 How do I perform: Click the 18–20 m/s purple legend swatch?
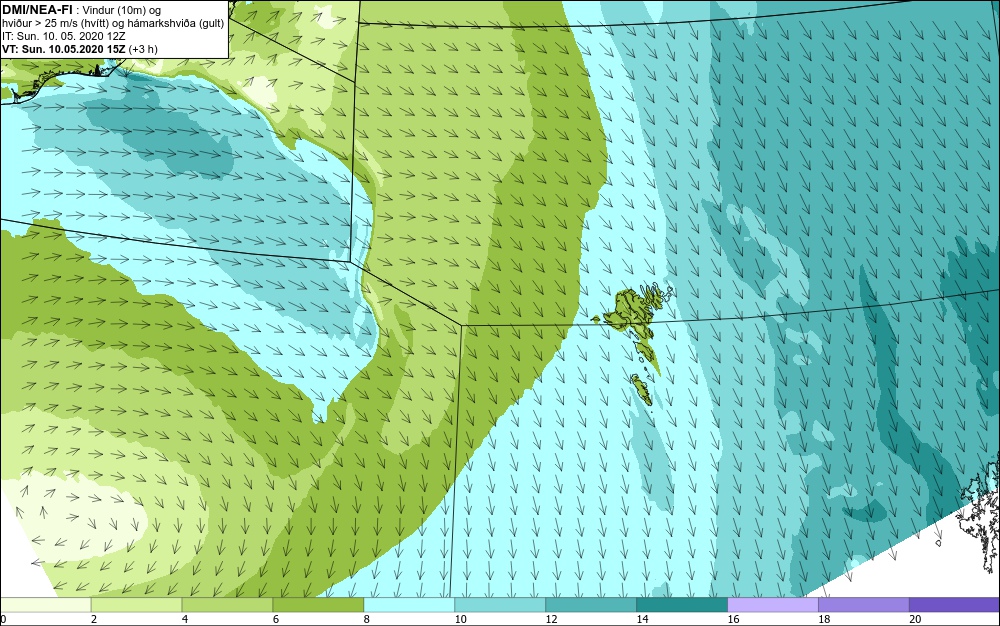(864, 605)
